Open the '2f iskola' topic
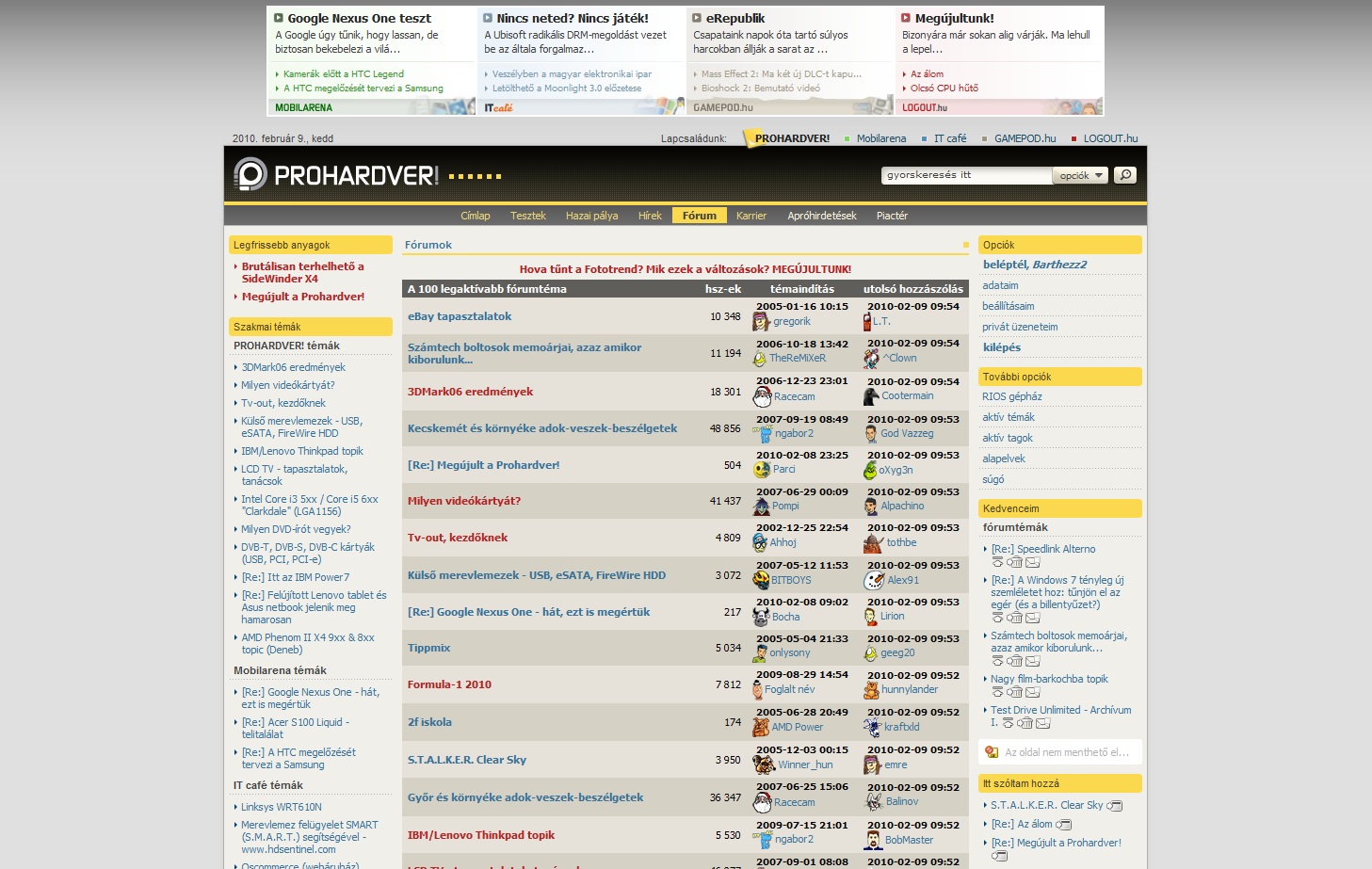Viewport: 1372px width, 869px height. tap(429, 722)
